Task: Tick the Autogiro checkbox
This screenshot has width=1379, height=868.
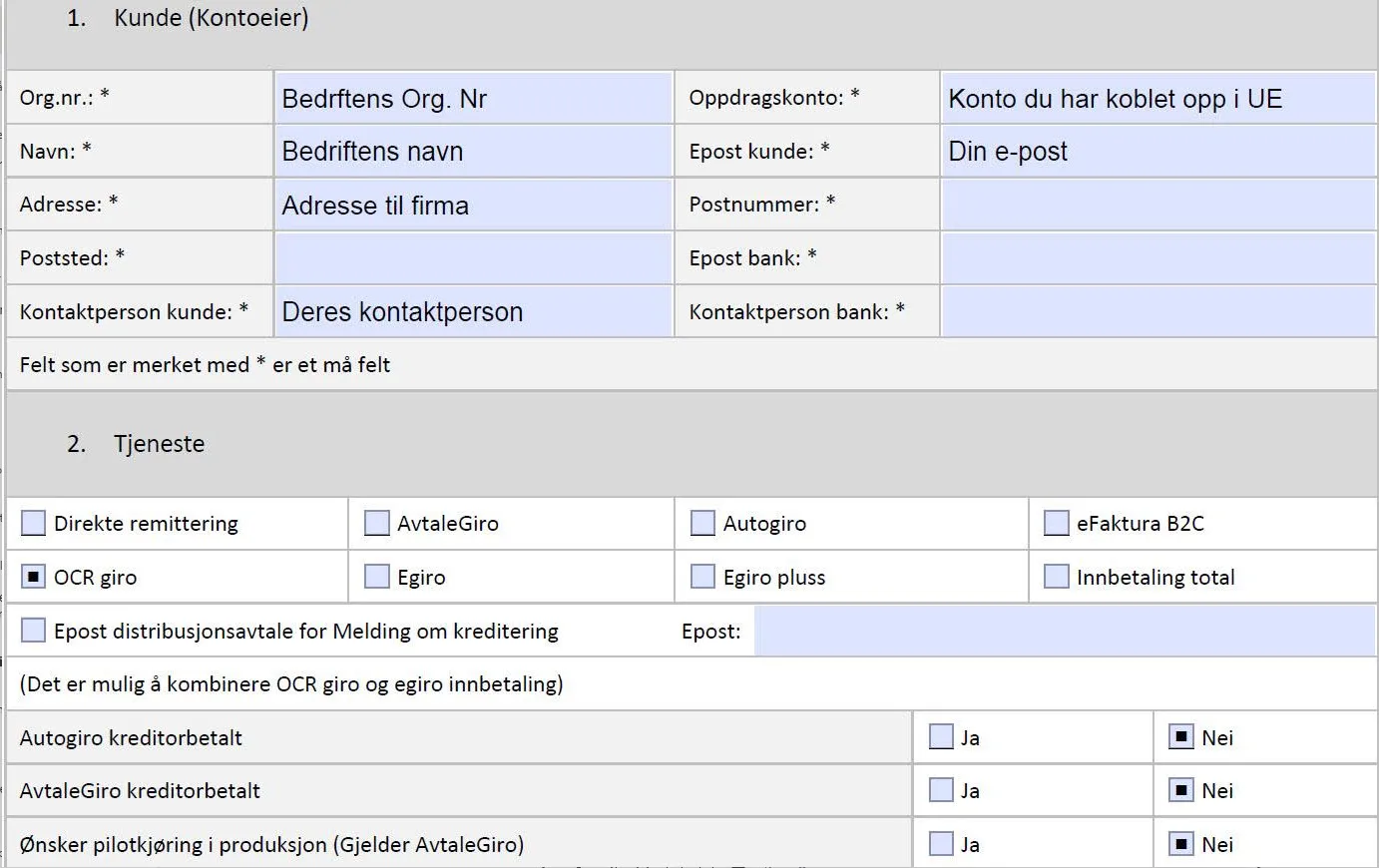Action: [x=702, y=523]
